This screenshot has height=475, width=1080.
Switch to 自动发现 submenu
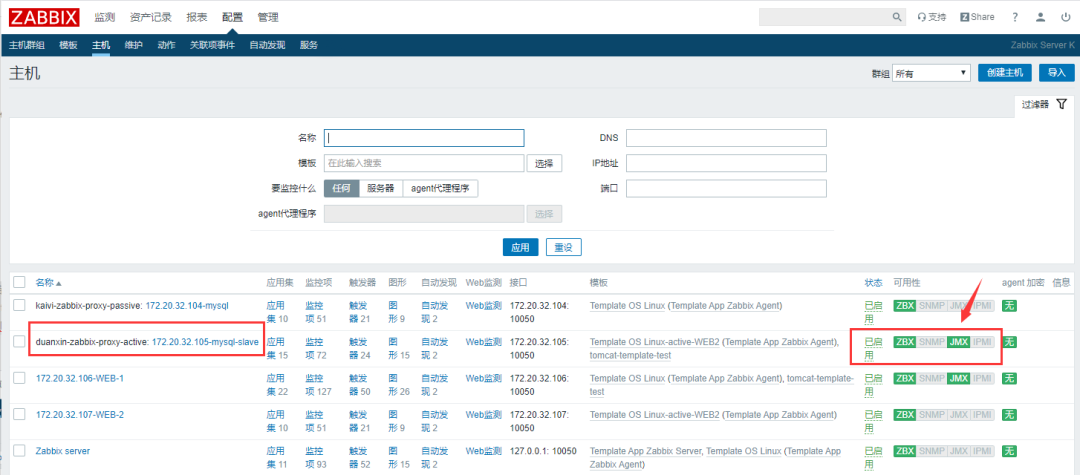tap(267, 45)
